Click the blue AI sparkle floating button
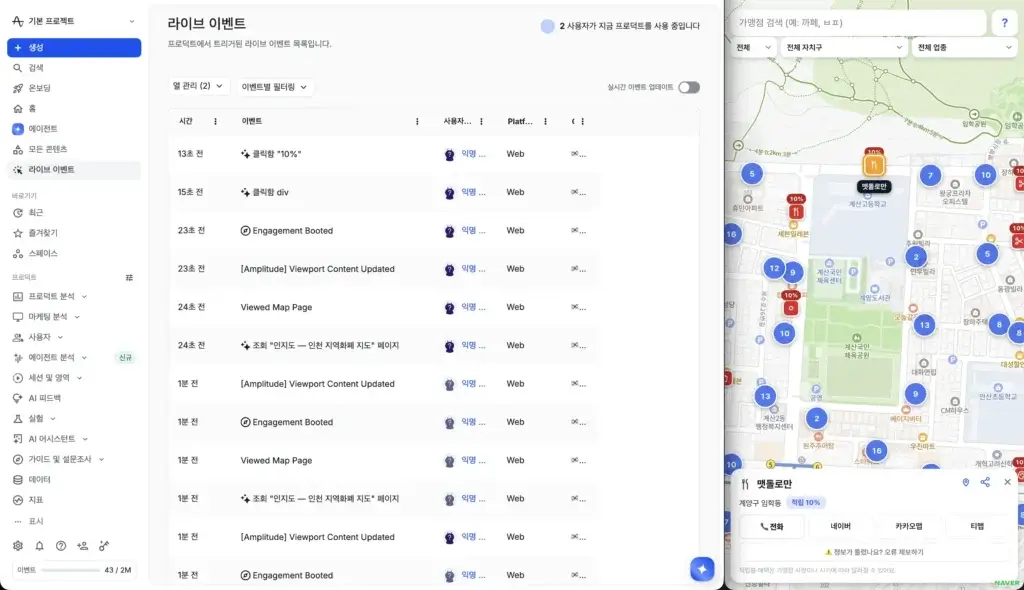This screenshot has width=1024, height=590. tap(702, 569)
